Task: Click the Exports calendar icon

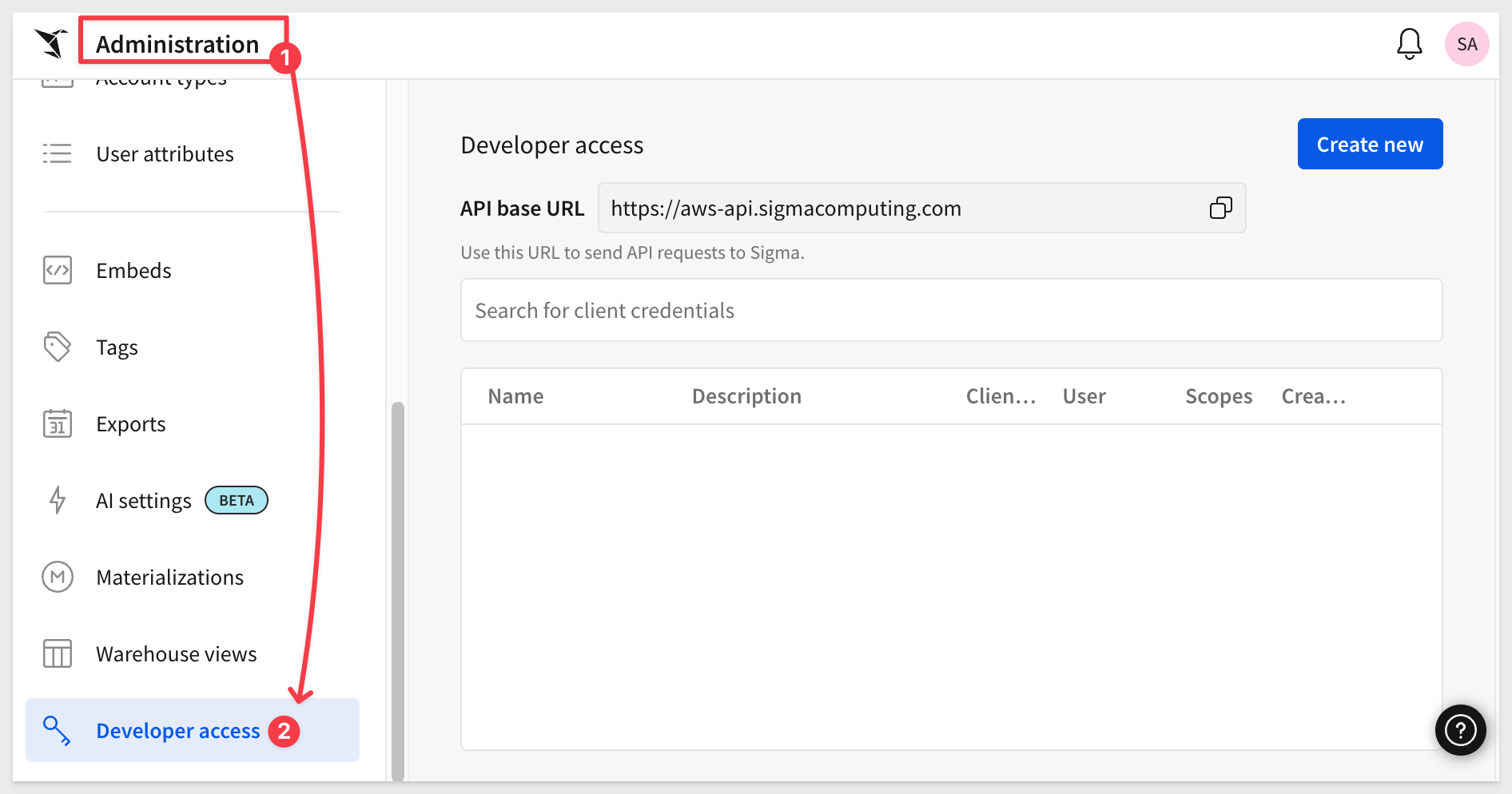Action: coord(58,424)
